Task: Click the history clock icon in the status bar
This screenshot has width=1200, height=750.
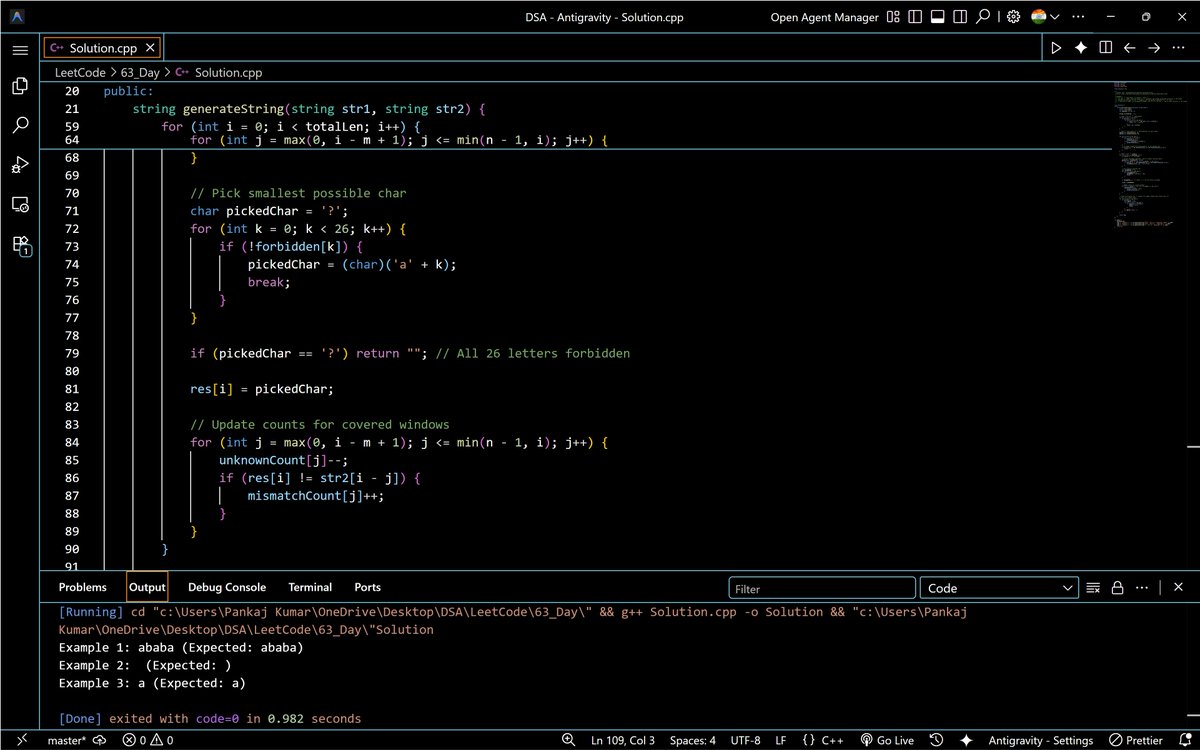Action: [936, 741]
